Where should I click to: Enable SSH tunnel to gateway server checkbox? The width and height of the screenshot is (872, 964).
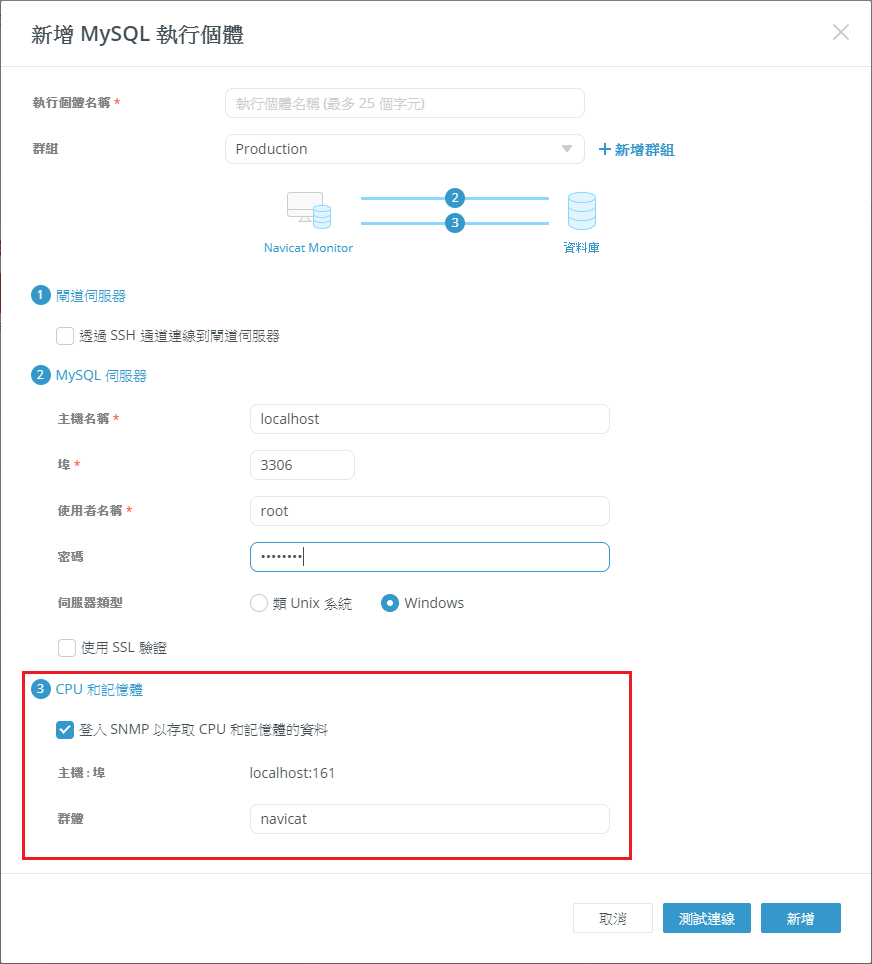[x=66, y=336]
